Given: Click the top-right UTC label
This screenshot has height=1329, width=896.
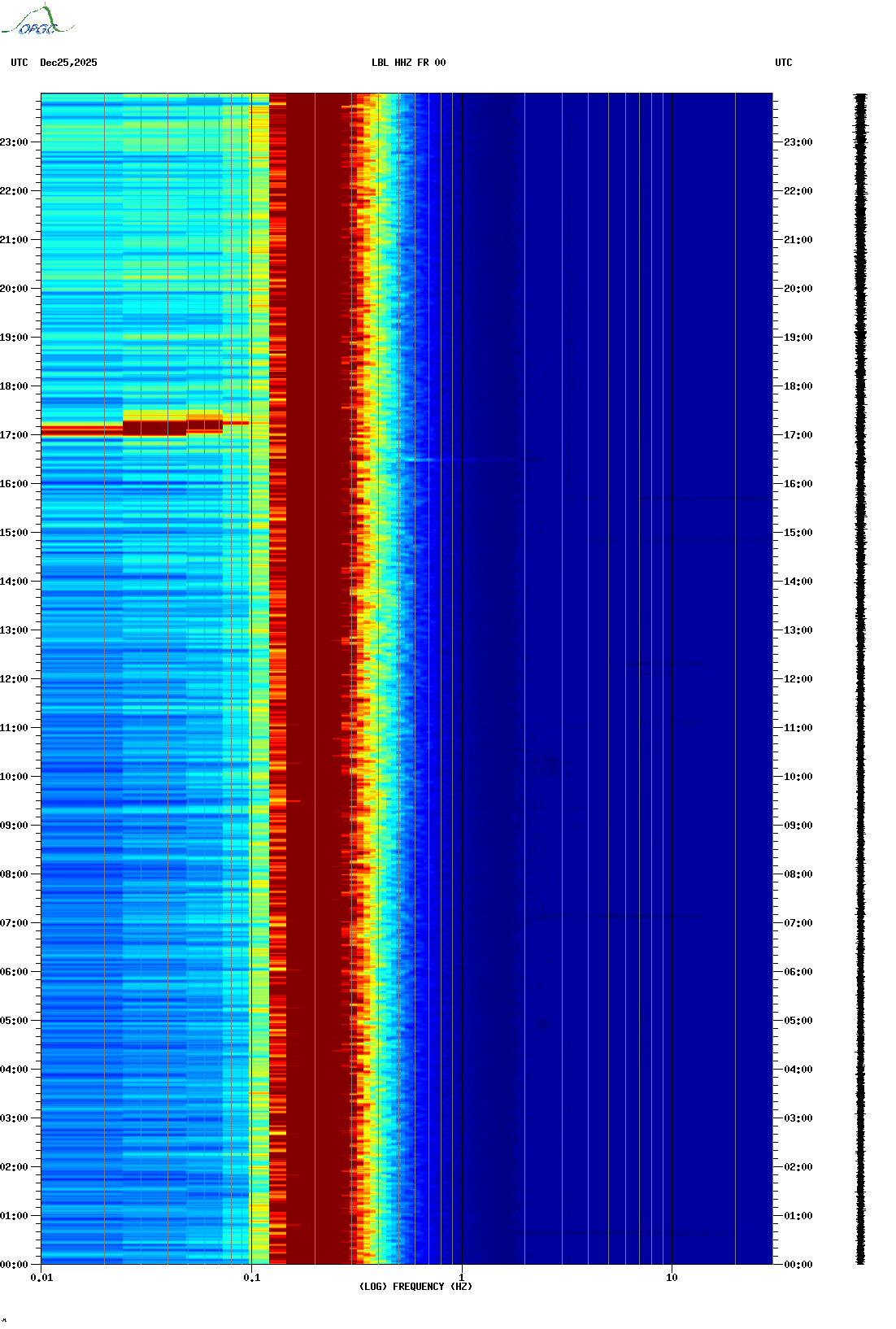Looking at the screenshot, I should (783, 63).
